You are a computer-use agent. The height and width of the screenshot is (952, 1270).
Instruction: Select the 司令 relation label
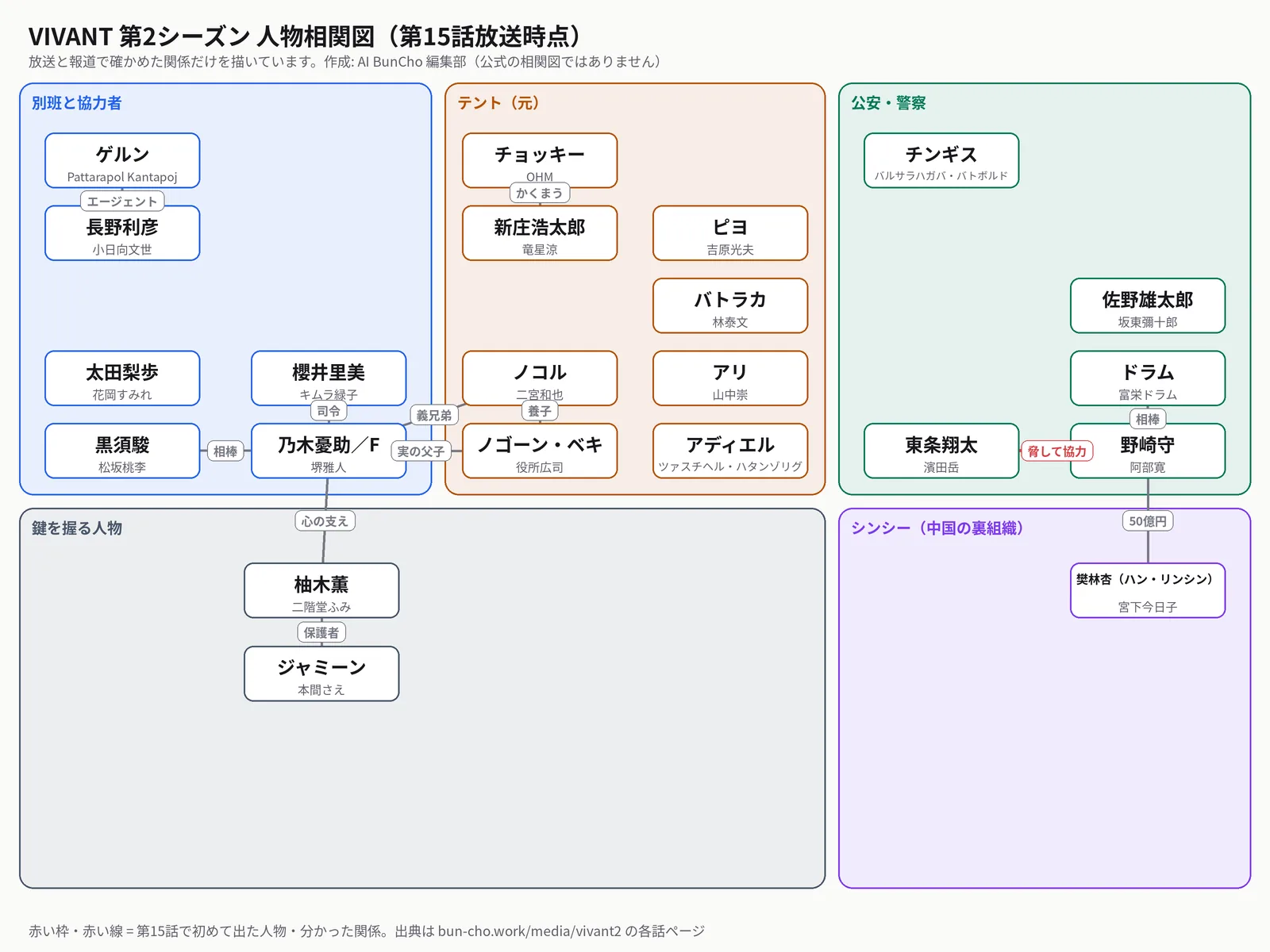tap(329, 411)
